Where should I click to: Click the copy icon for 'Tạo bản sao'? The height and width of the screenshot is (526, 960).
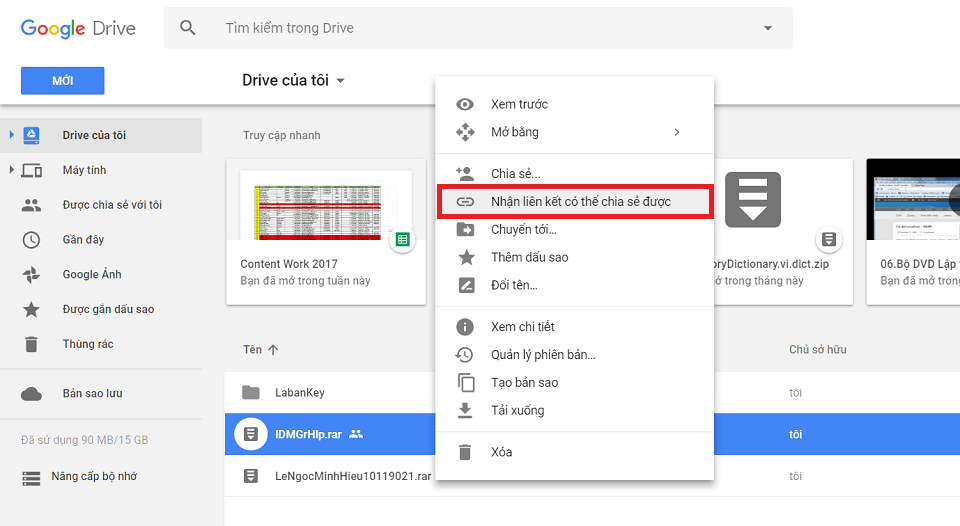click(x=466, y=383)
